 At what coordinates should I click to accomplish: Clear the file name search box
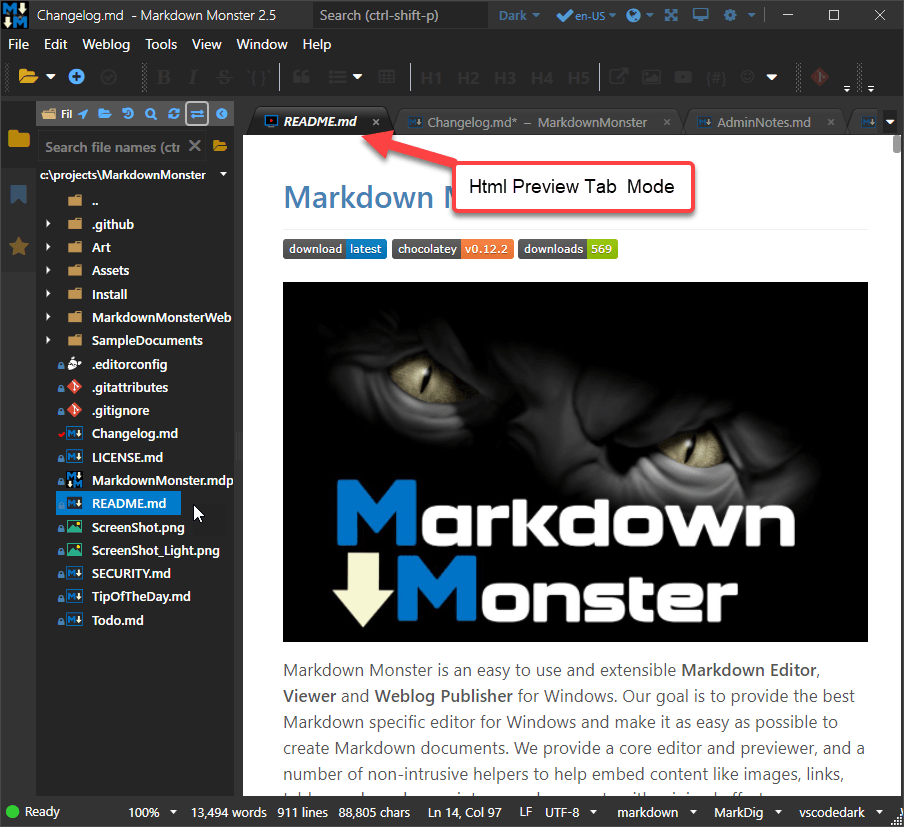(x=195, y=146)
